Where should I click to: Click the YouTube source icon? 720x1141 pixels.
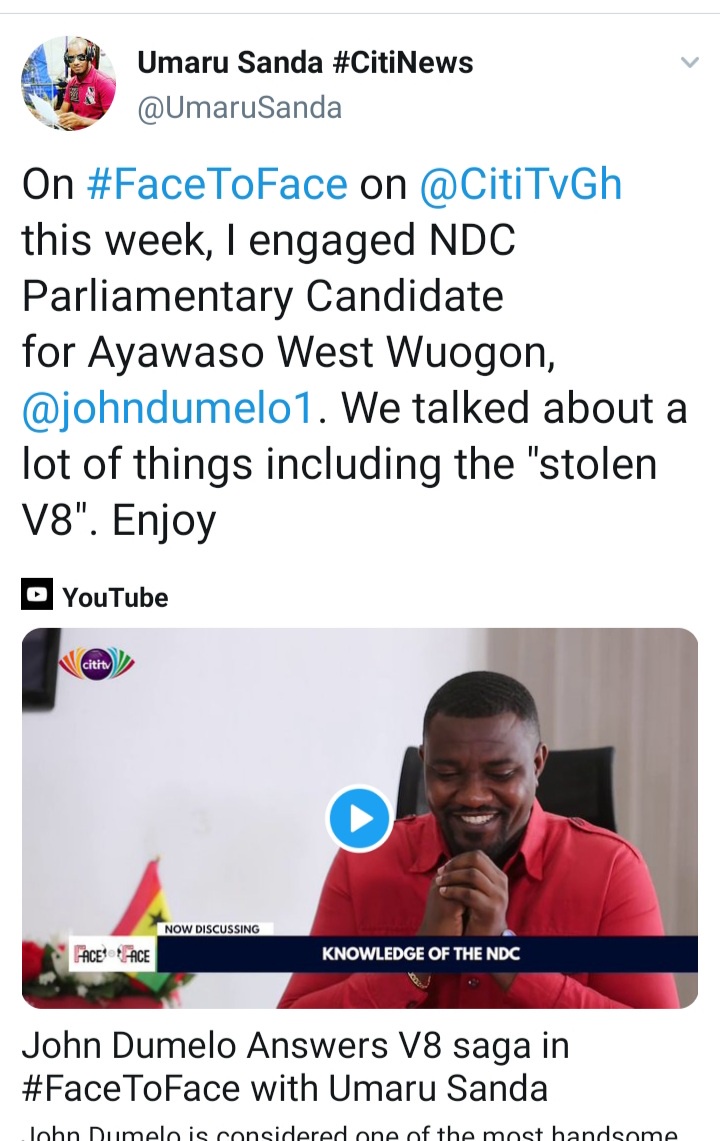tap(37, 597)
